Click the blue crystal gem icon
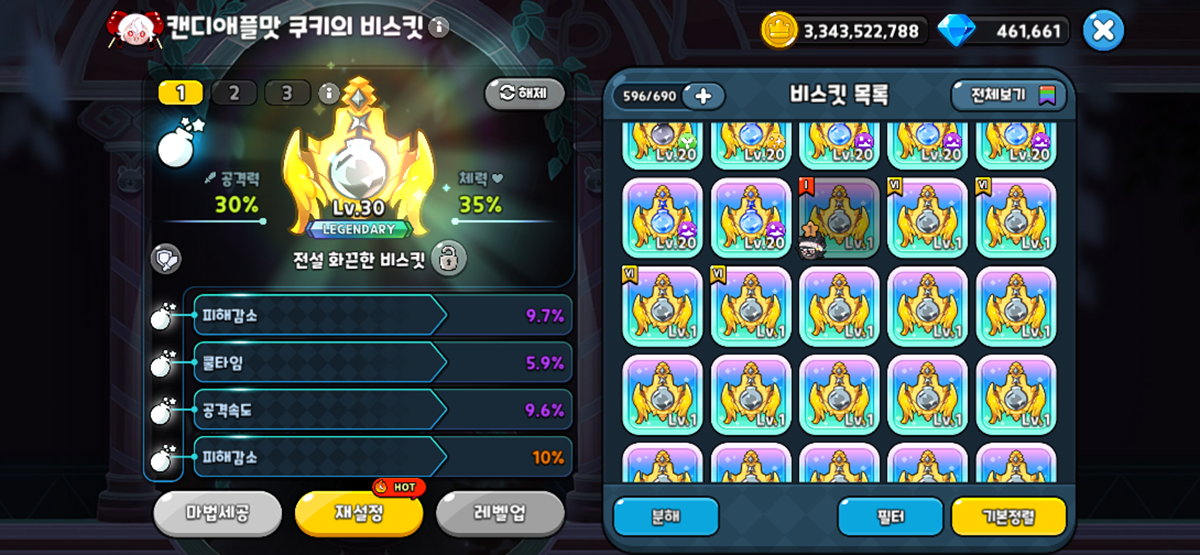This screenshot has width=1200, height=555. click(x=954, y=30)
